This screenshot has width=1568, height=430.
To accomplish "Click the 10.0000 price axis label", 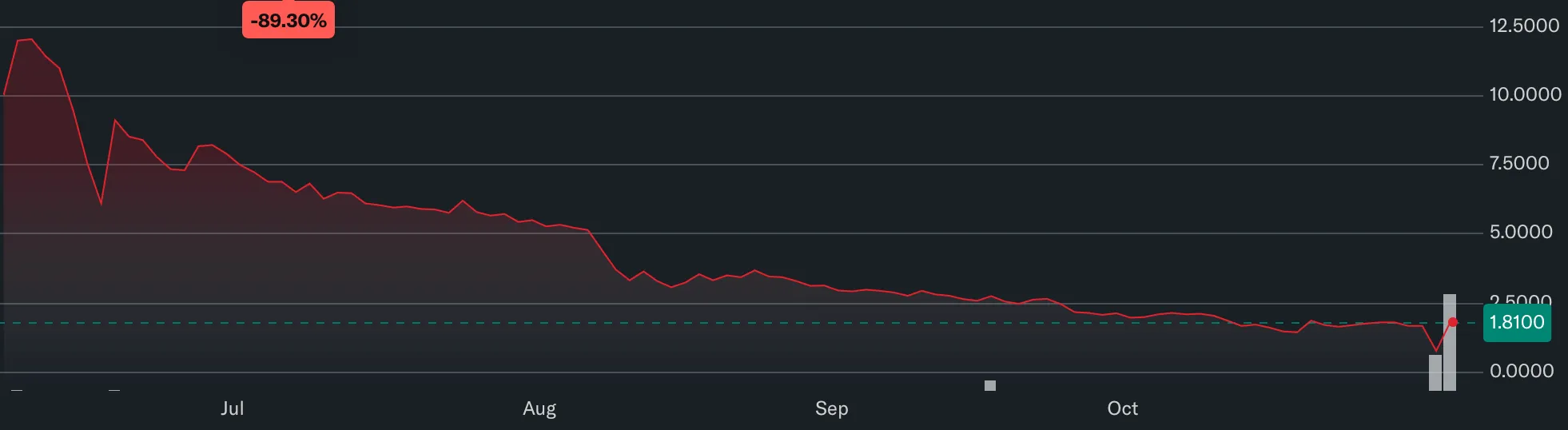I will coord(1525,94).
